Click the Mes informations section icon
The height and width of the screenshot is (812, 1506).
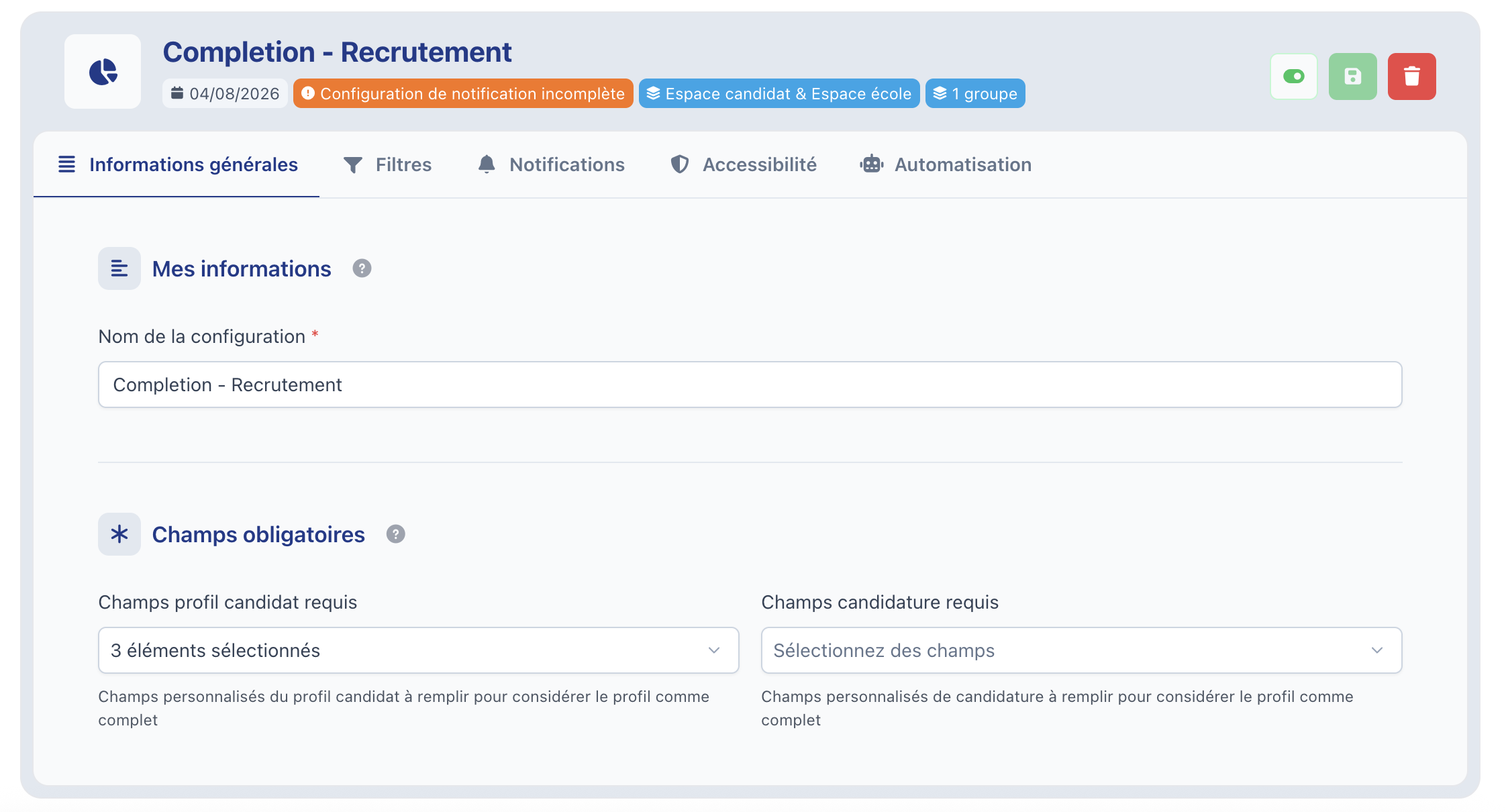pyautogui.click(x=119, y=268)
